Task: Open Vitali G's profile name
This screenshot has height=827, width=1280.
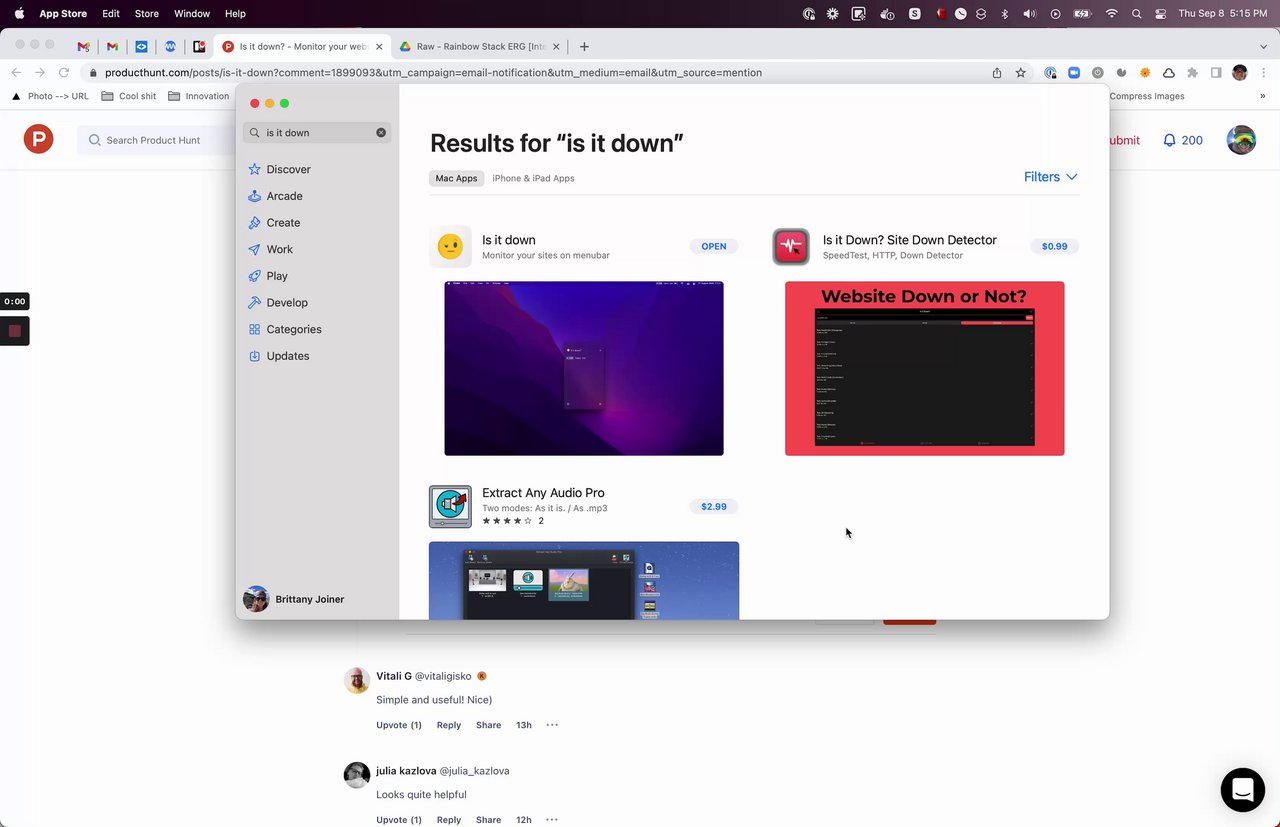Action: [394, 676]
